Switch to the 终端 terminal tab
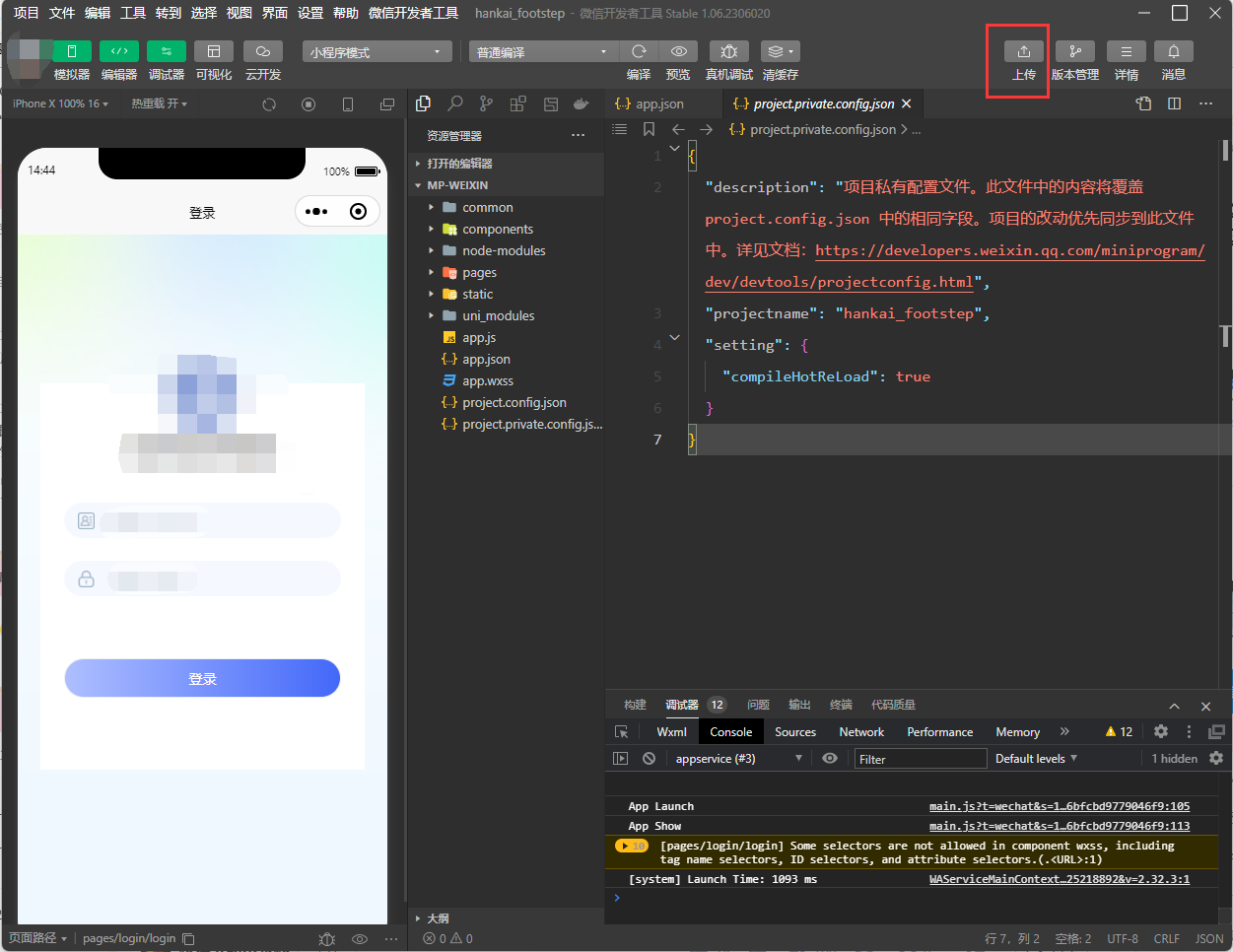 click(x=841, y=705)
